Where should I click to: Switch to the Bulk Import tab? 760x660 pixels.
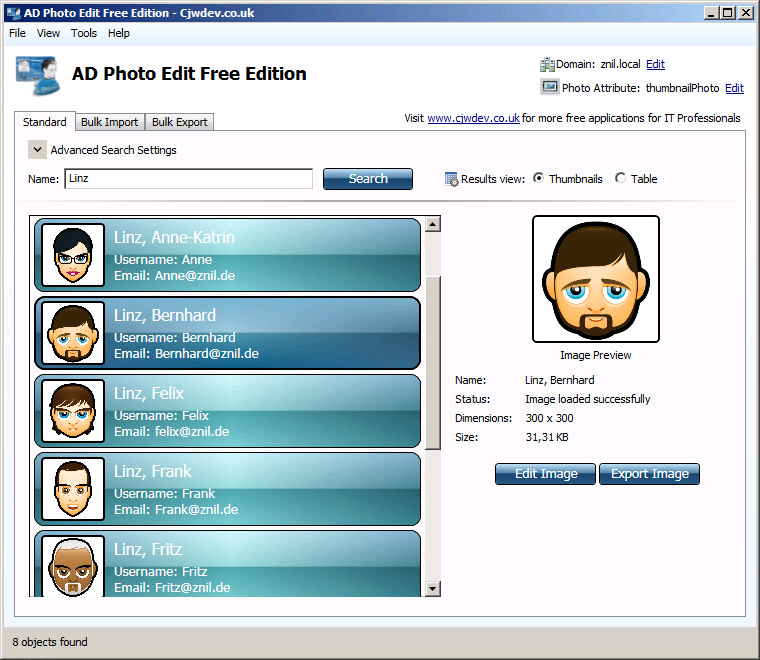[109, 122]
